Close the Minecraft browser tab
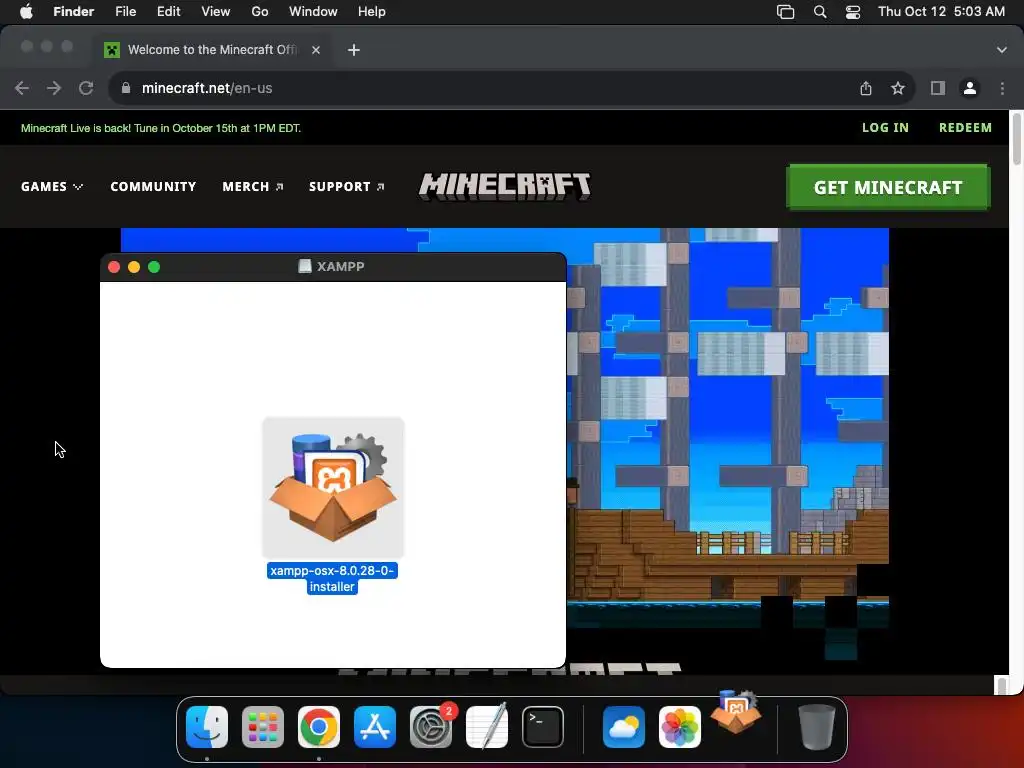 316,50
